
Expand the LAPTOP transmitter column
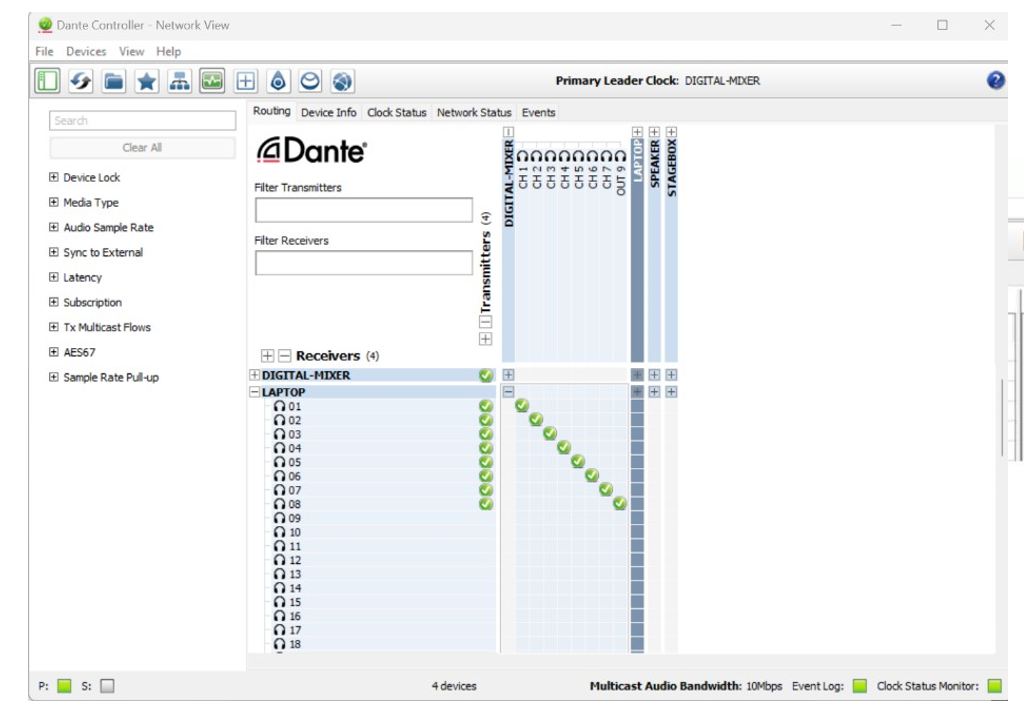pyautogui.click(x=637, y=132)
